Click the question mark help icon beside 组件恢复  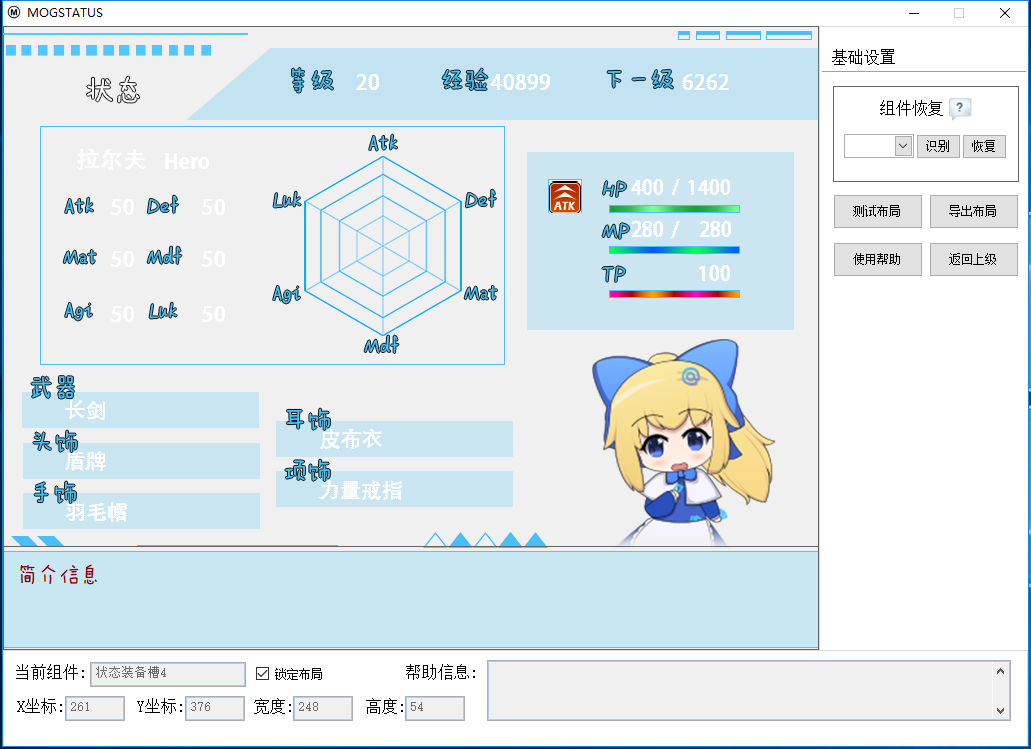960,108
